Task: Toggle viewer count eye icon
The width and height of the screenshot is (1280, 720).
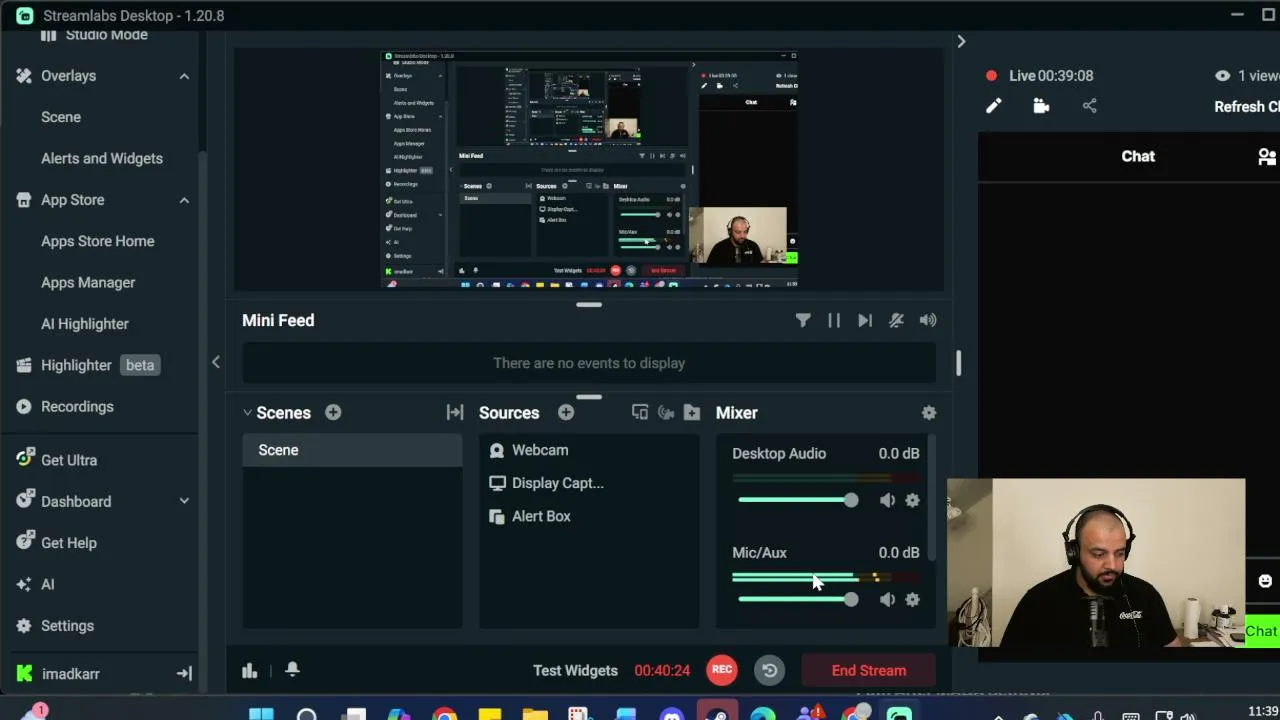Action: 1222,76
